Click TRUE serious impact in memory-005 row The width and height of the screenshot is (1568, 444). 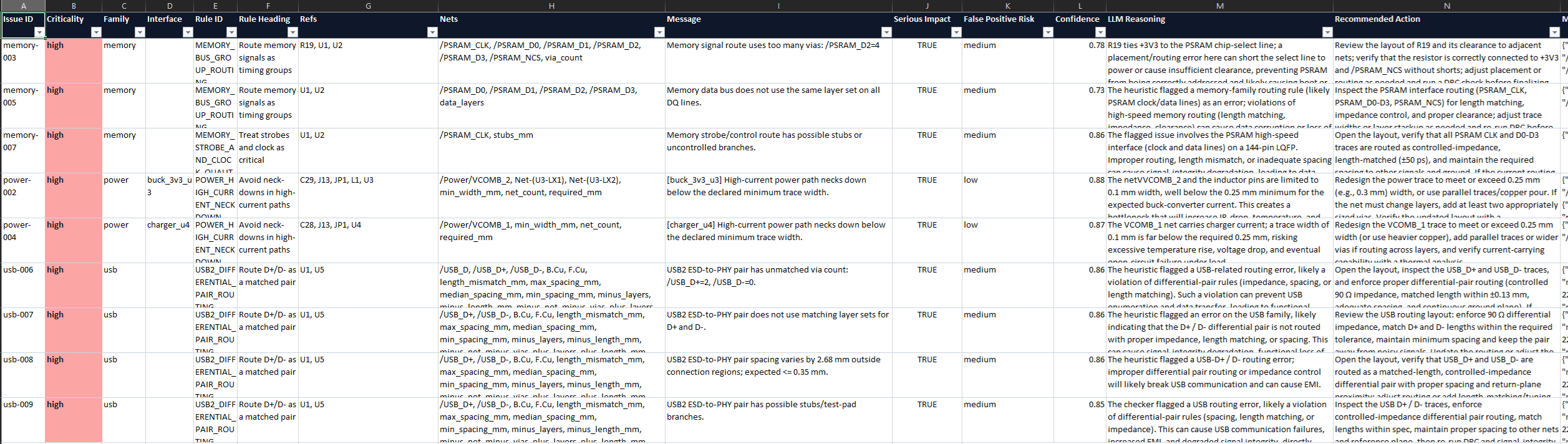click(927, 106)
